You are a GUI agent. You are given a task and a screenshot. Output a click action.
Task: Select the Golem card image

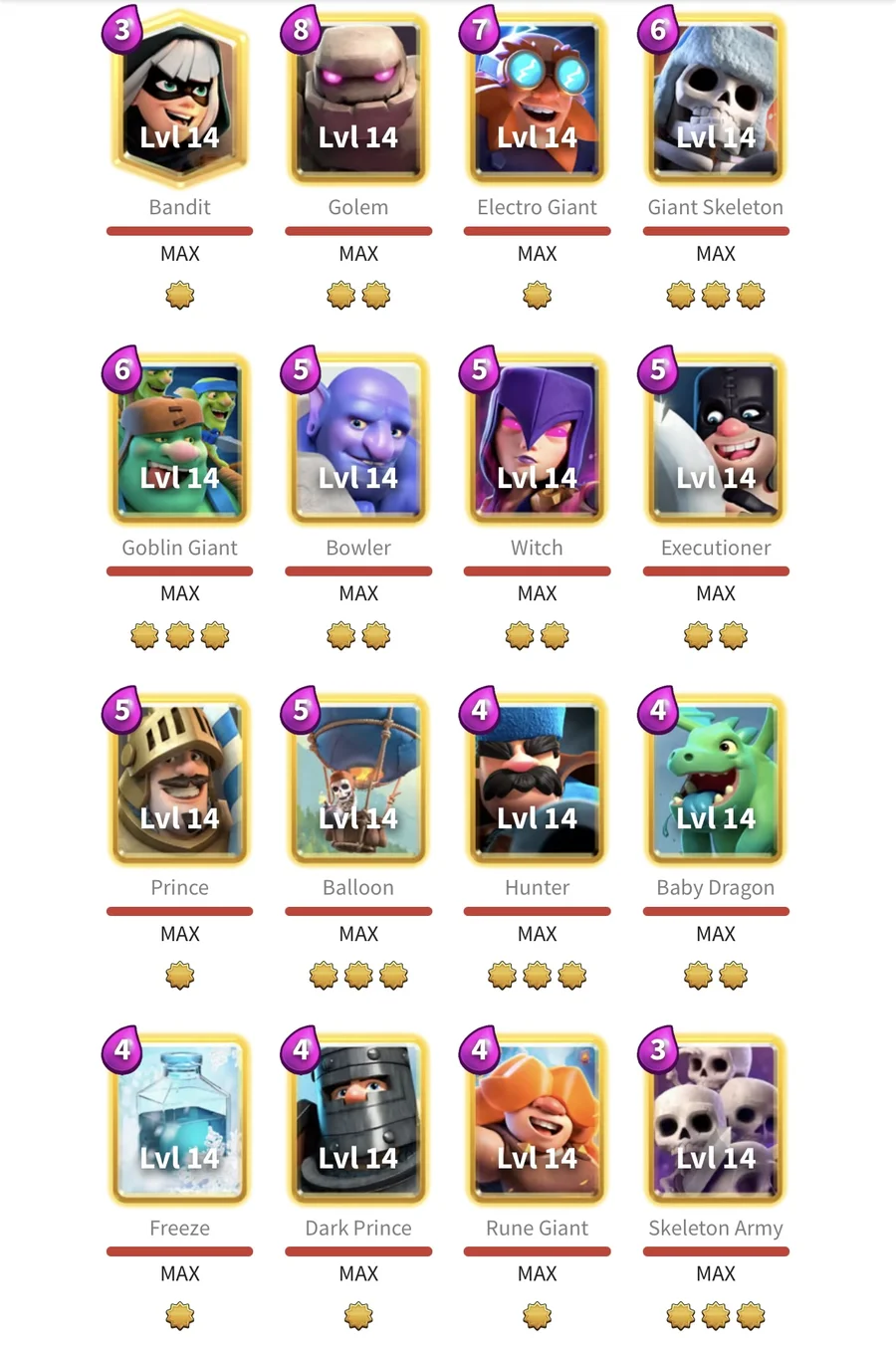click(x=358, y=100)
